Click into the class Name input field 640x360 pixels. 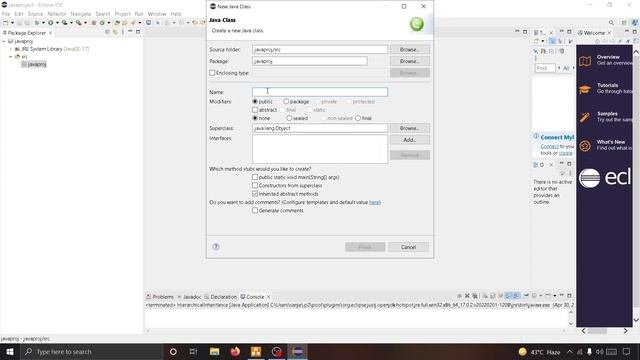click(320, 92)
